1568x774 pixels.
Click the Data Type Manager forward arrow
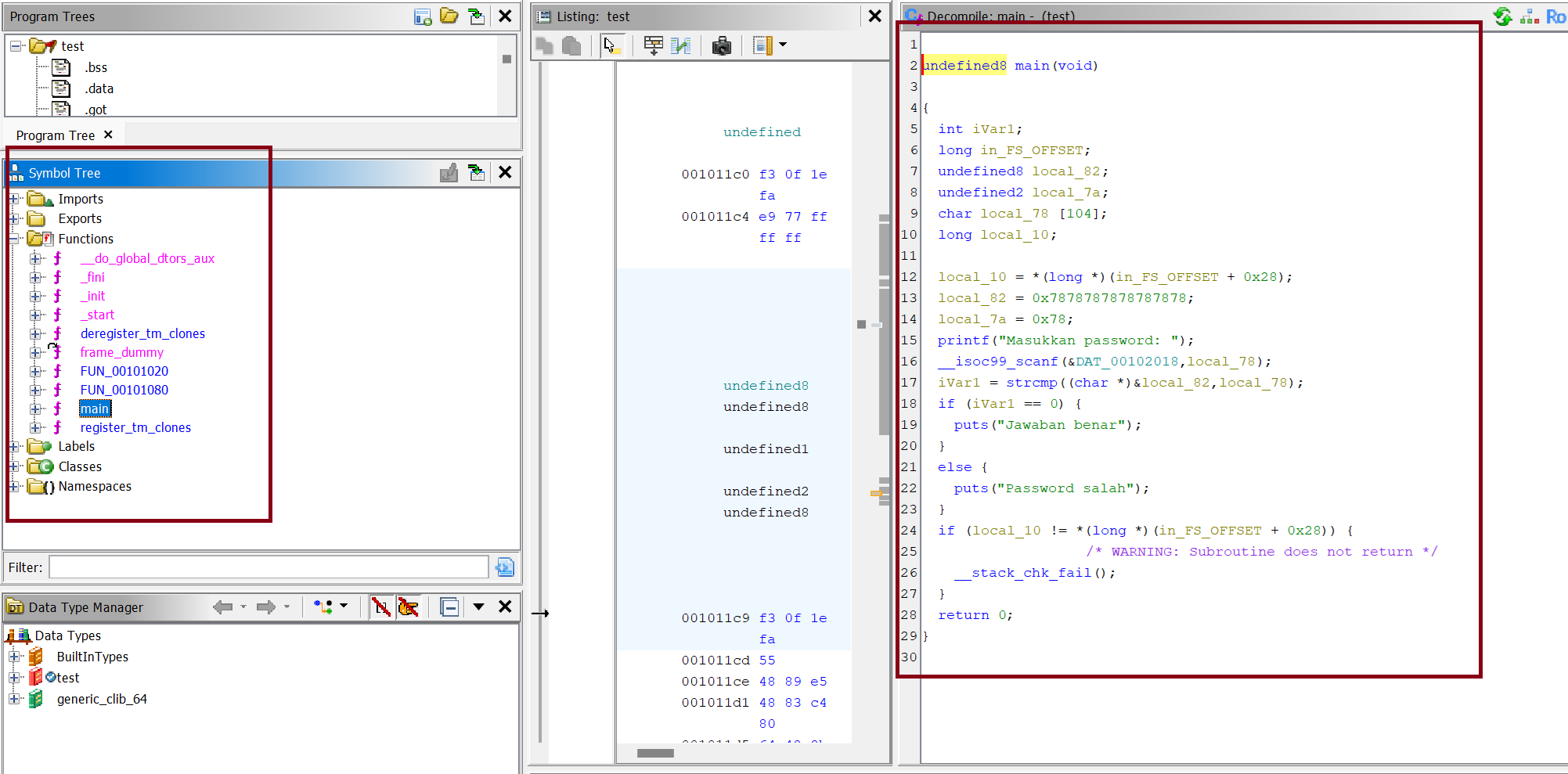tap(266, 607)
